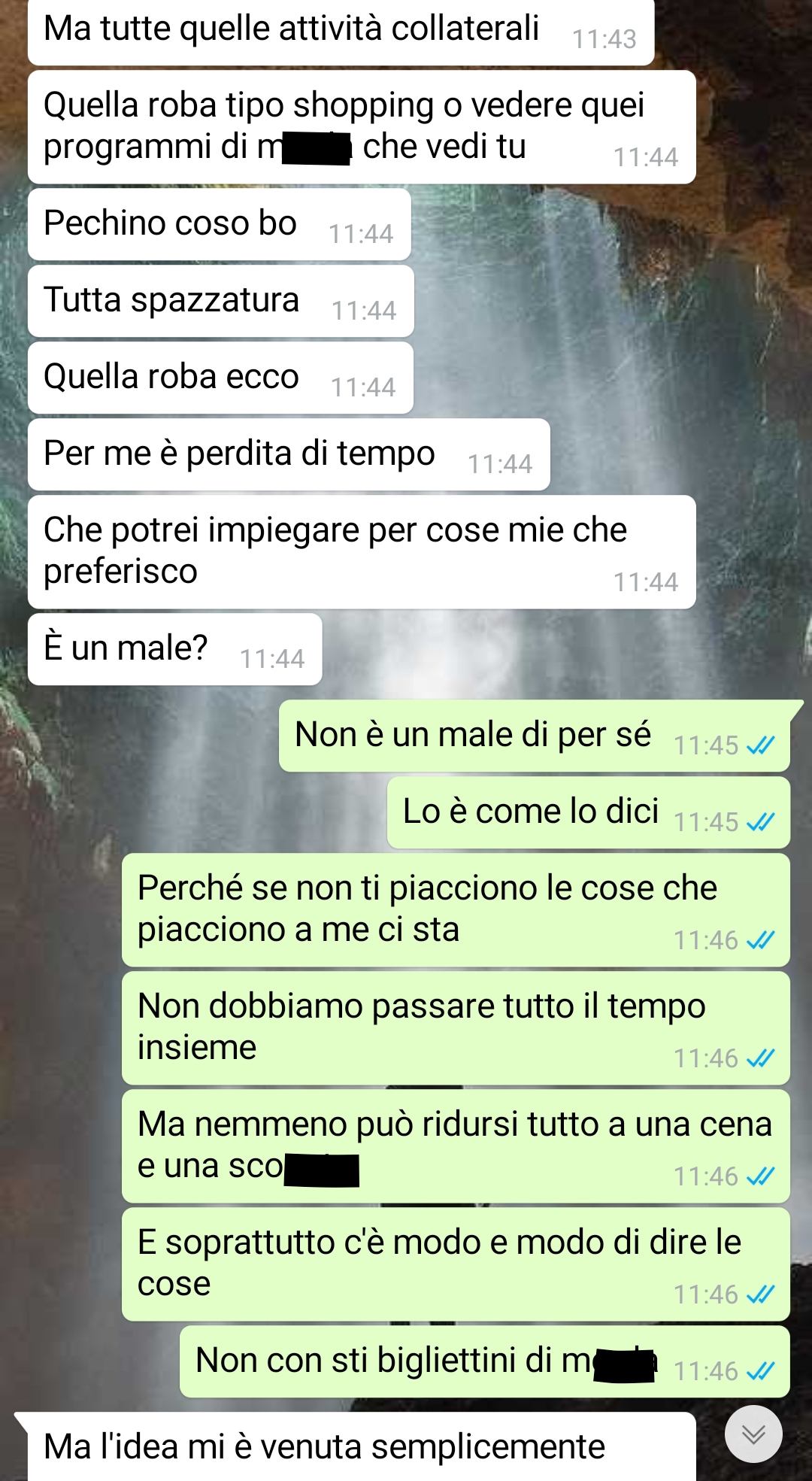Tap read ticks beside 'Lo è come lo dici'
The height and width of the screenshot is (1481, 812).
[761, 821]
